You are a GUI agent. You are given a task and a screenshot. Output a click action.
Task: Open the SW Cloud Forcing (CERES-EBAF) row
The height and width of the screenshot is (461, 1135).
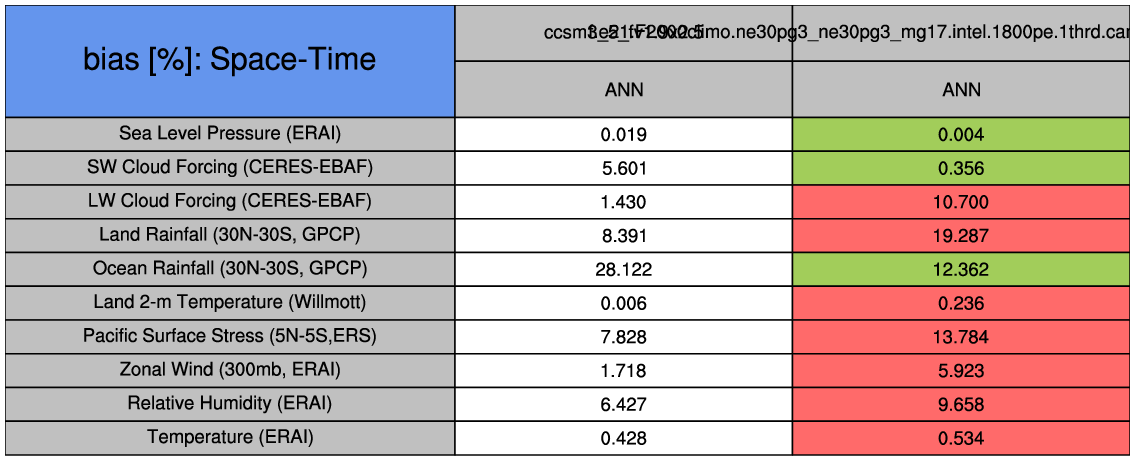click(230, 167)
